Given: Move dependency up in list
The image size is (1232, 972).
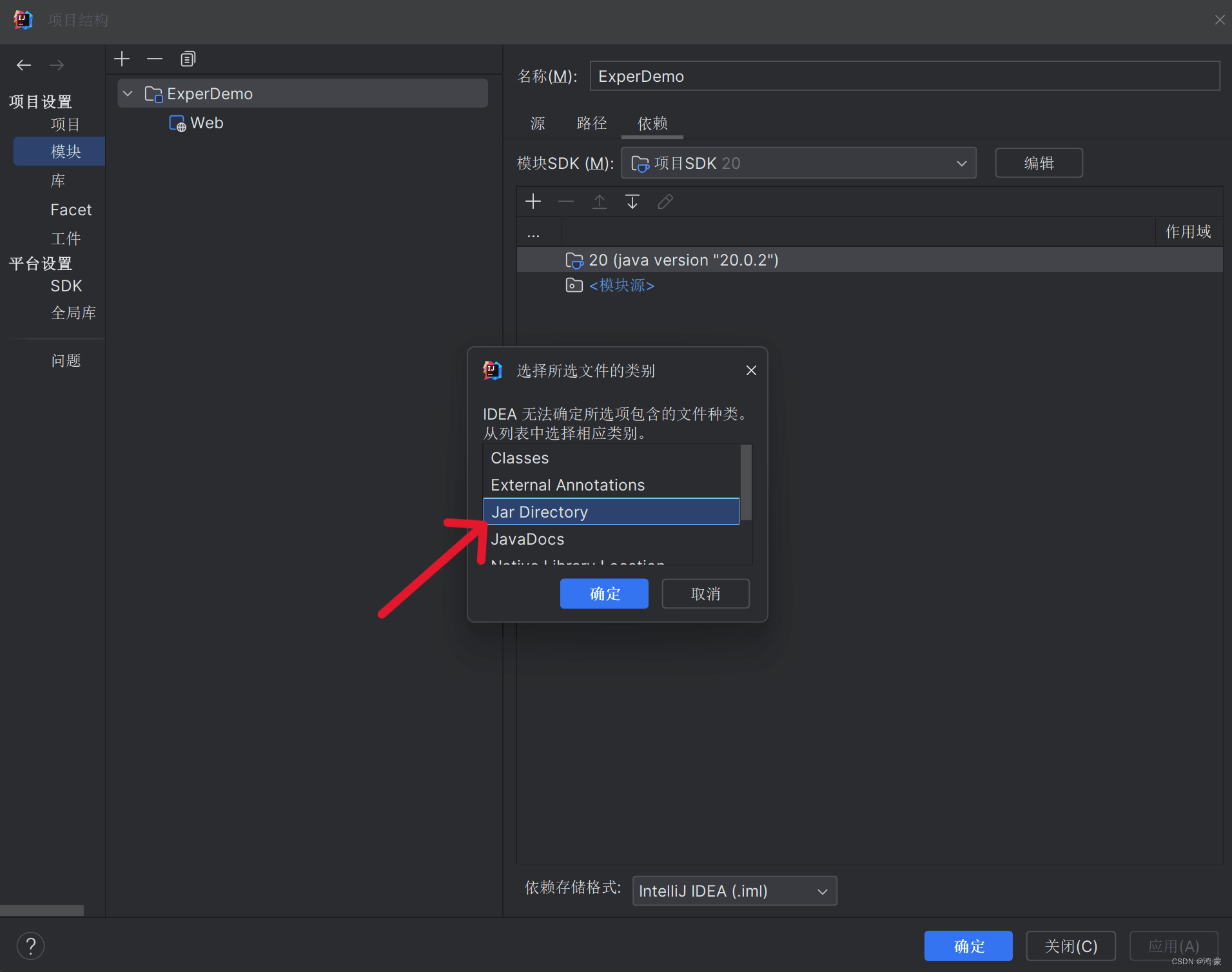Looking at the screenshot, I should tap(600, 202).
